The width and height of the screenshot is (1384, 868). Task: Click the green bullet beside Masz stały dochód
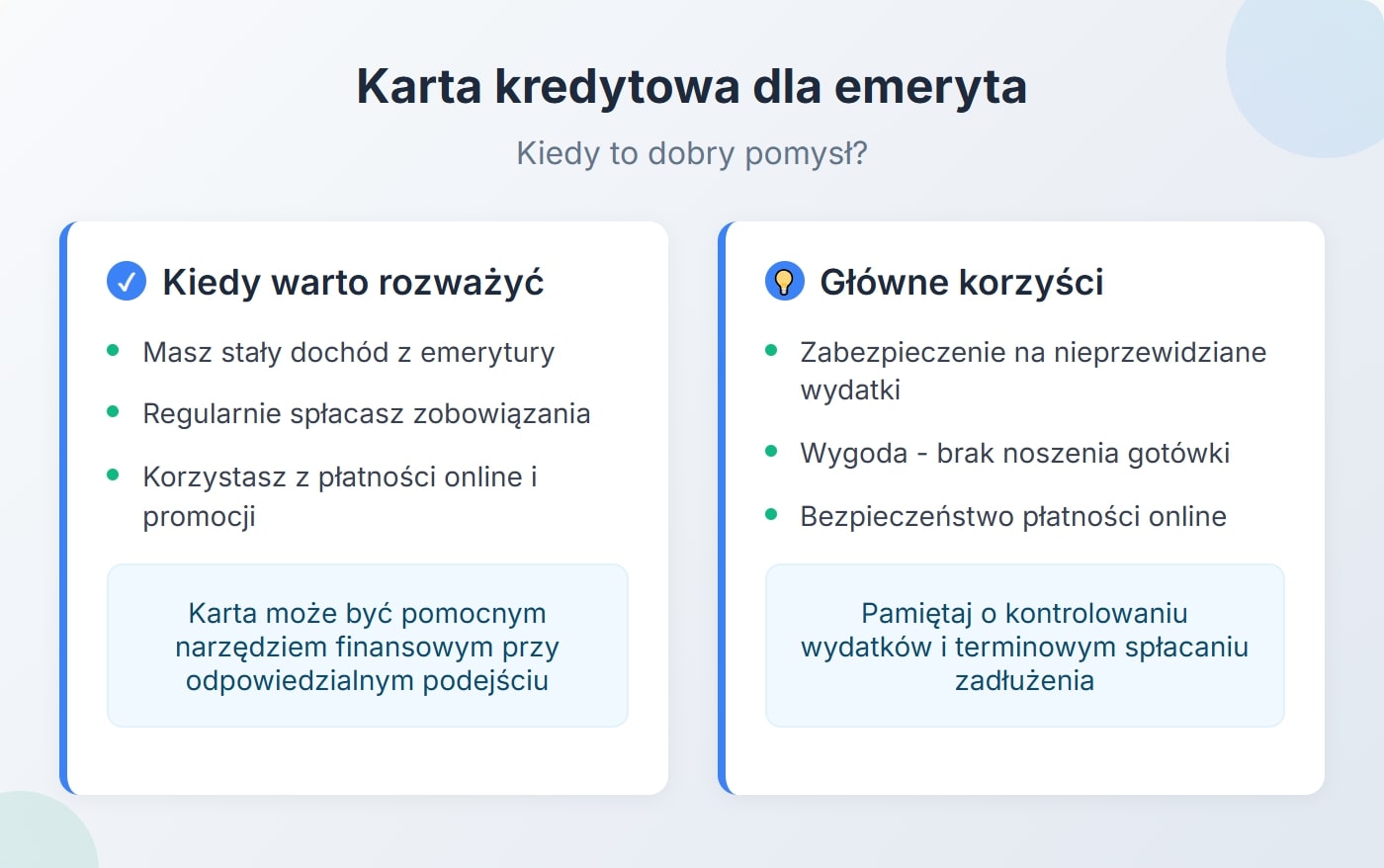tap(116, 349)
